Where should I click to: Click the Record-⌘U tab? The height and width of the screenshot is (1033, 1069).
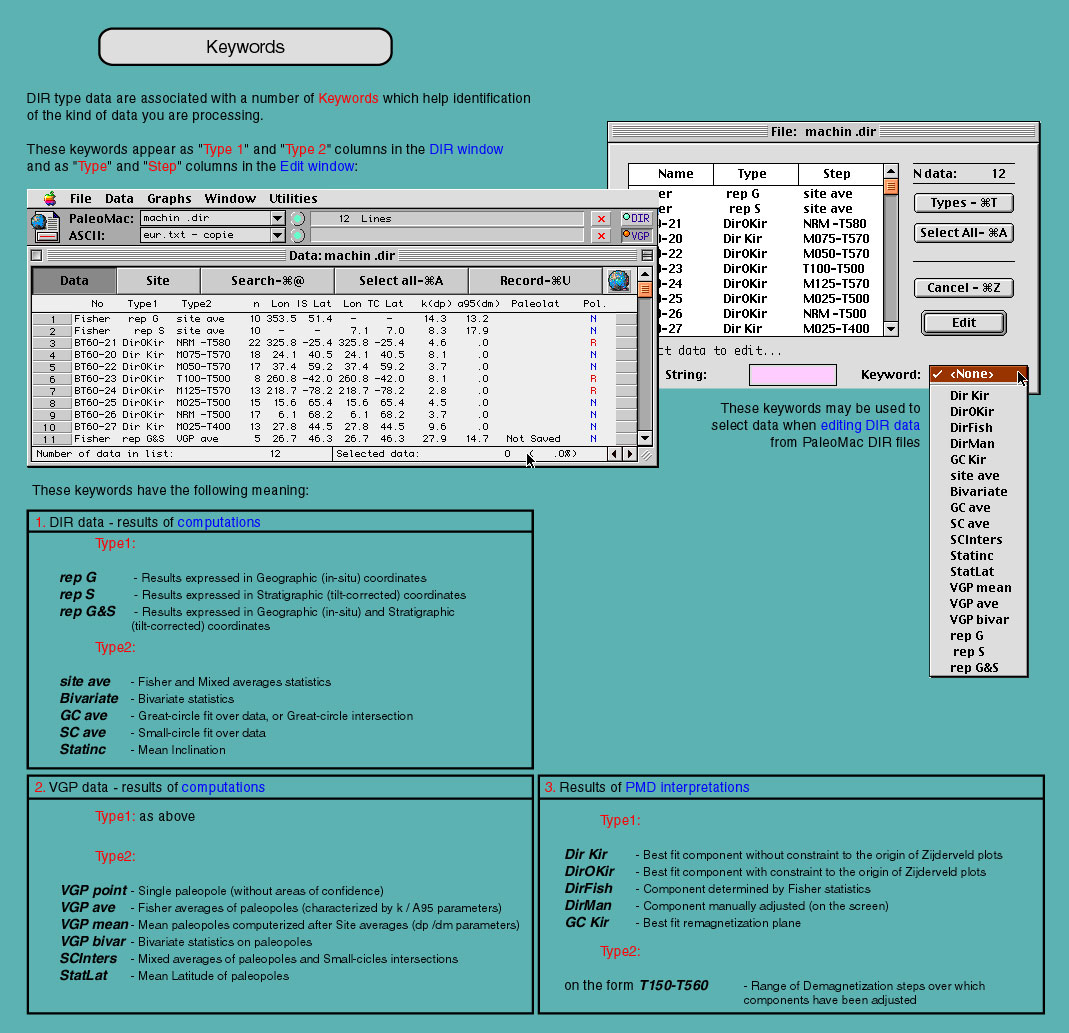[x=535, y=280]
